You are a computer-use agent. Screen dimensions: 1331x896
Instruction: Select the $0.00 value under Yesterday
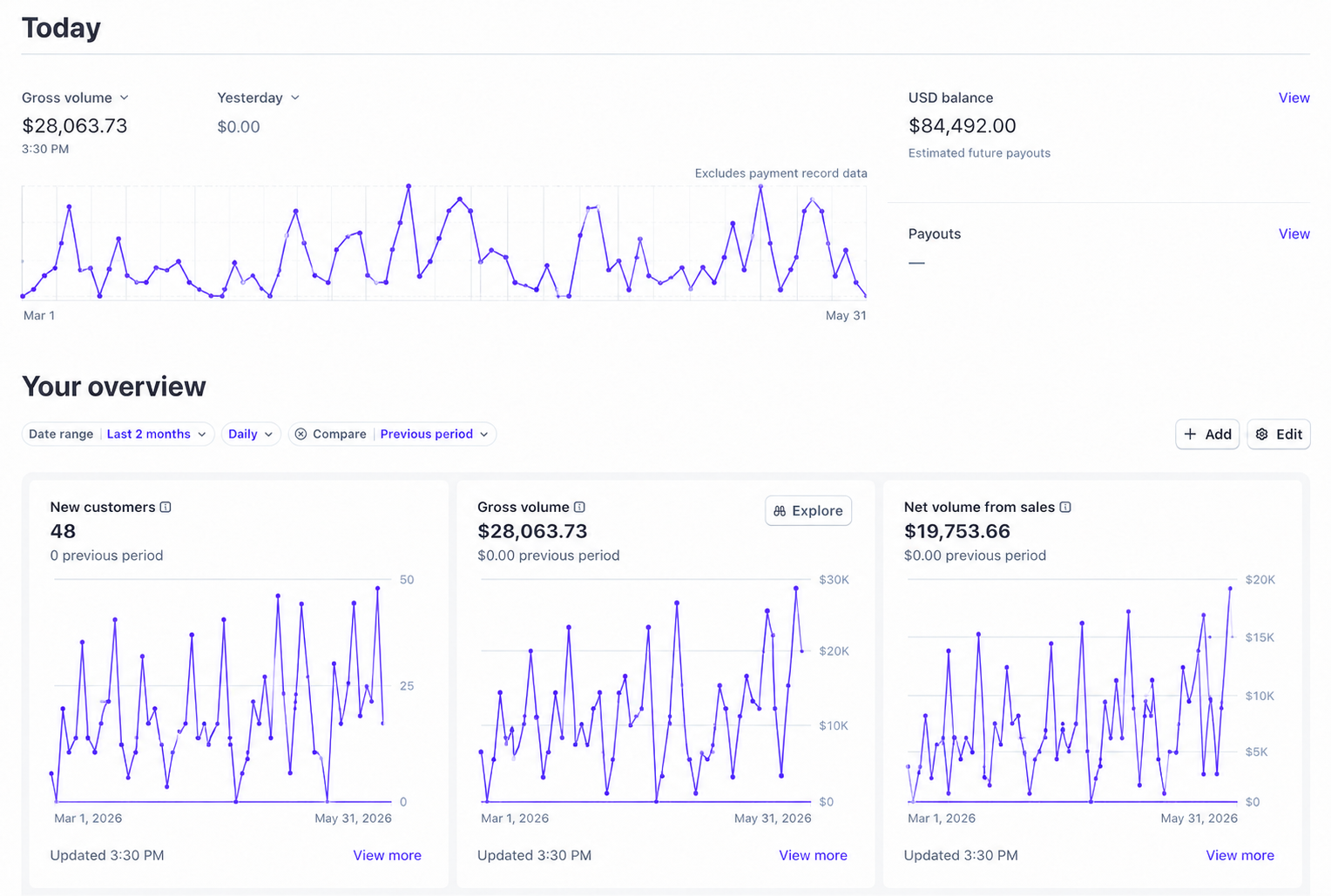tap(239, 126)
